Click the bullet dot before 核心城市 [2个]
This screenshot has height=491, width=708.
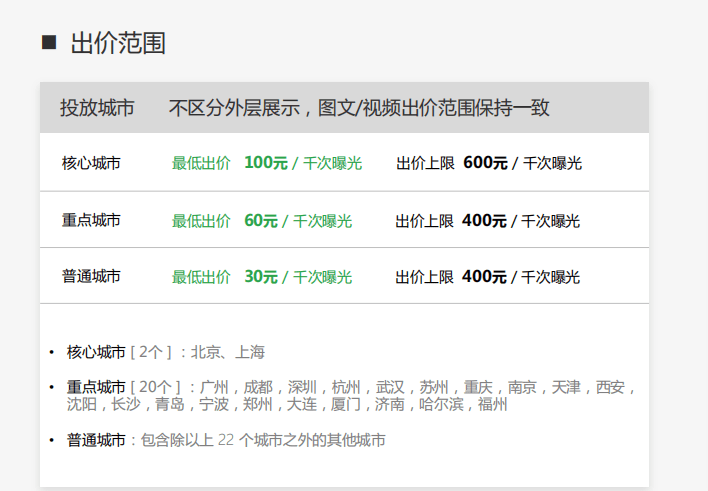(52, 353)
